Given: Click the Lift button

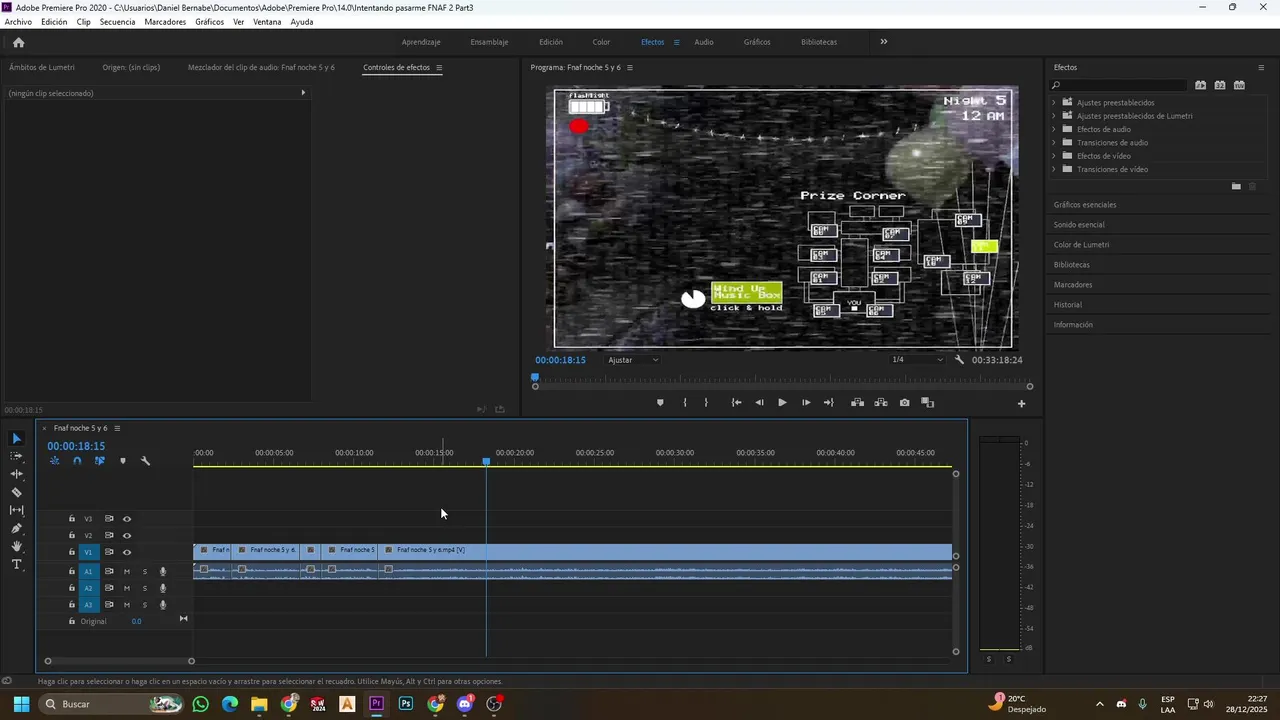Looking at the screenshot, I should (857, 403).
